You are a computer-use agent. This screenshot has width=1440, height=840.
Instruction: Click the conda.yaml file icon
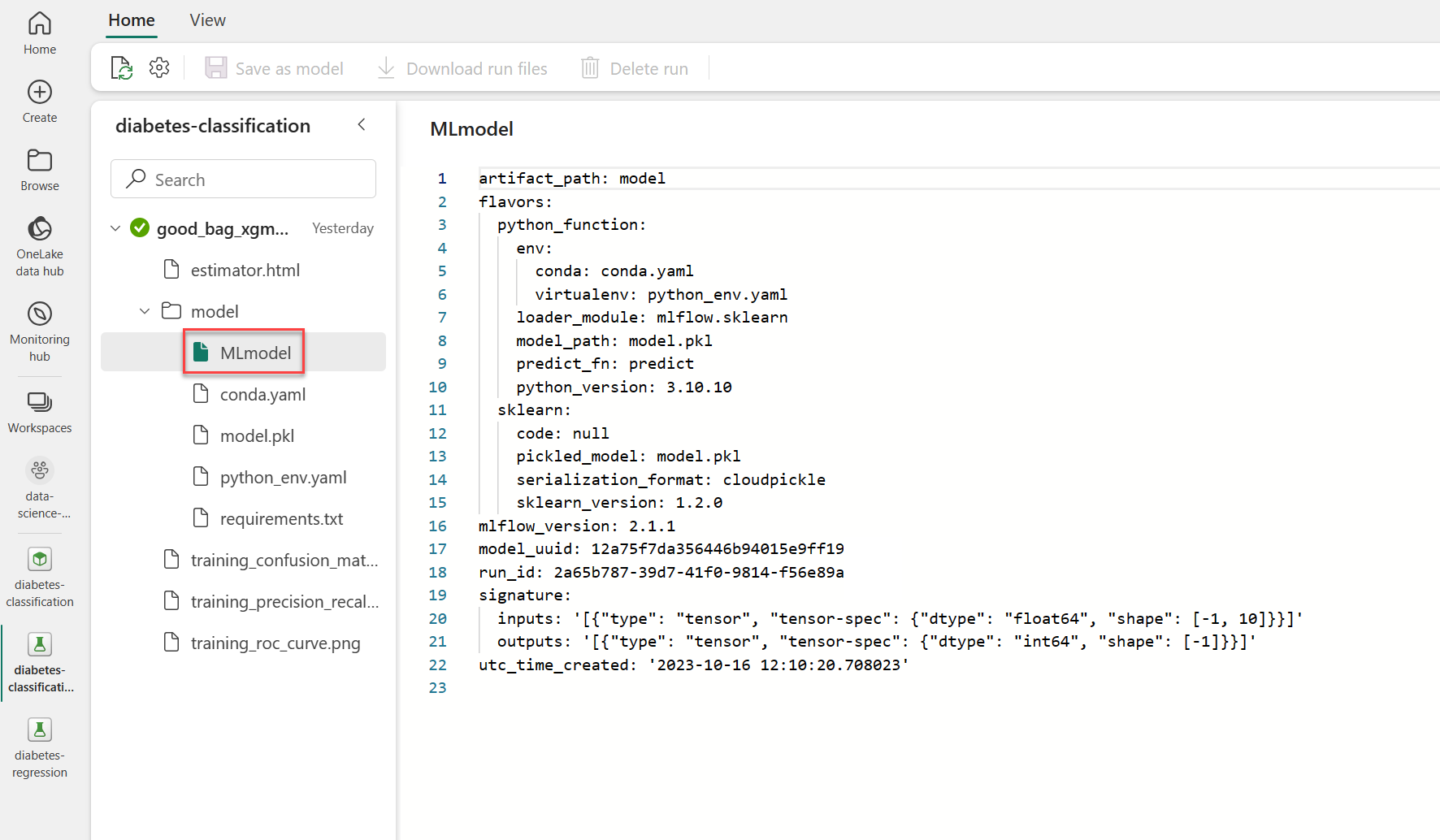point(201,393)
